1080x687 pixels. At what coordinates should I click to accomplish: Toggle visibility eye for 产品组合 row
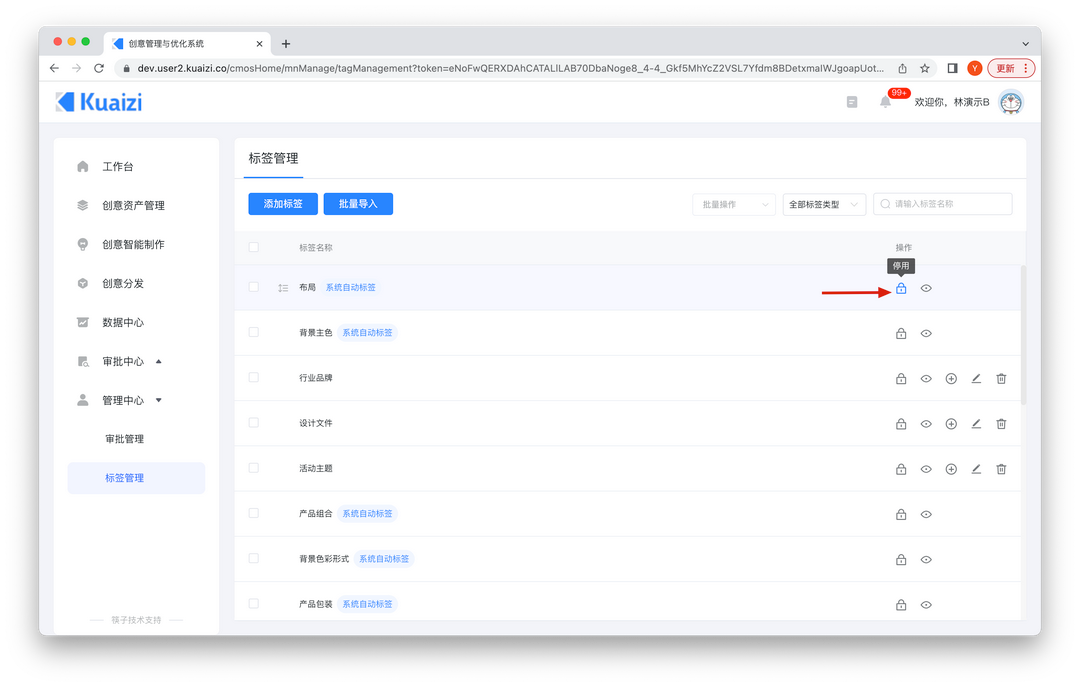[926, 514]
